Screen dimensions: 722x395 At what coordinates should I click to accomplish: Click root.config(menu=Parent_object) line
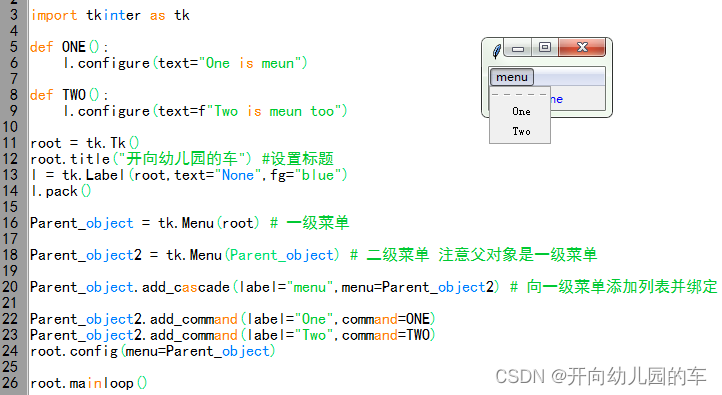click(153, 351)
